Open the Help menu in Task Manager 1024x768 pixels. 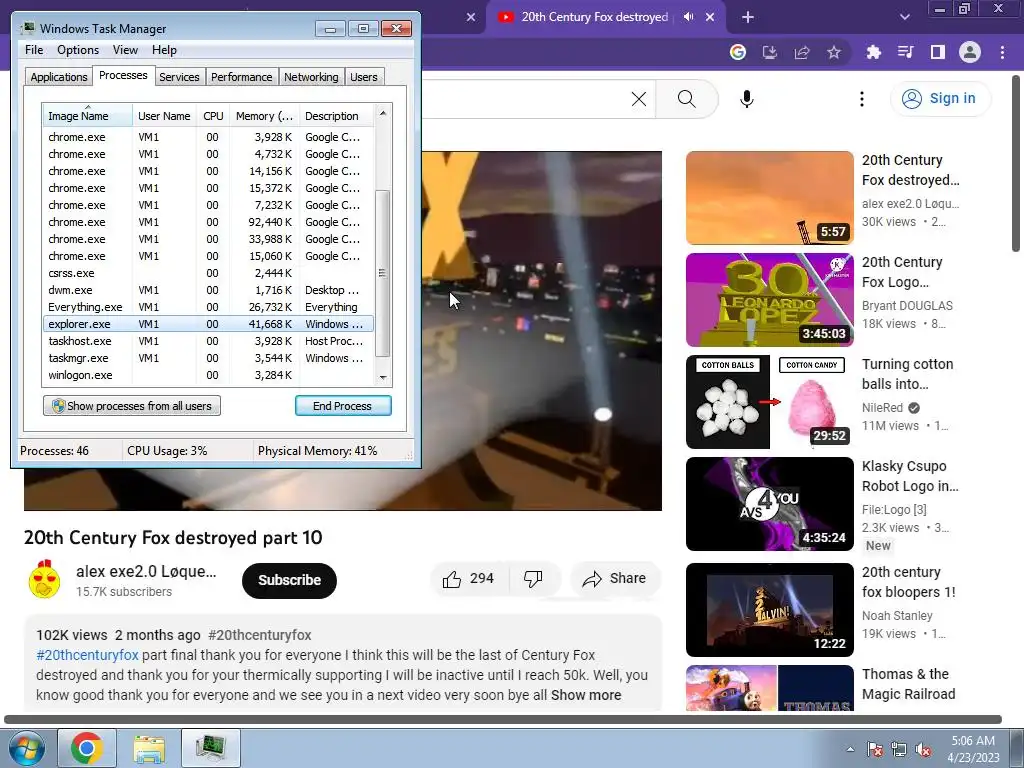coord(164,50)
